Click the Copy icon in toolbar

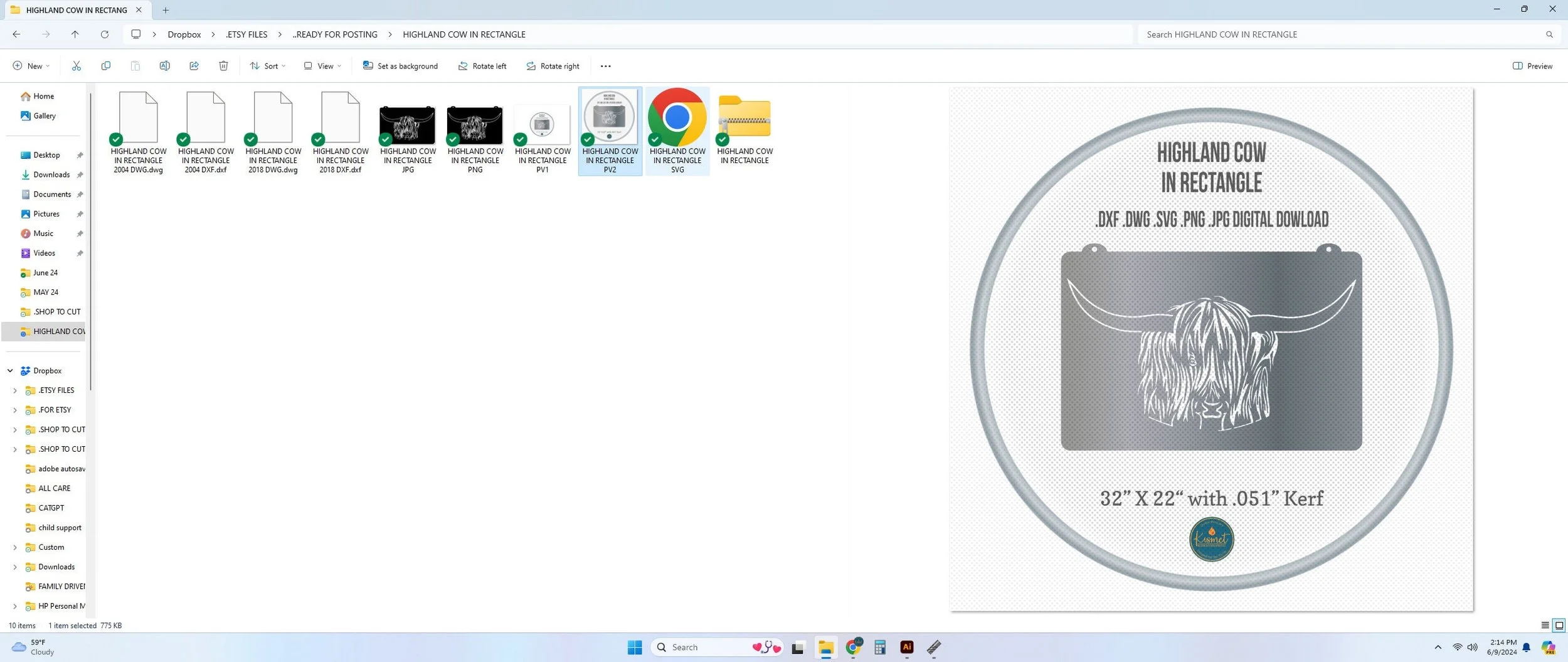106,66
